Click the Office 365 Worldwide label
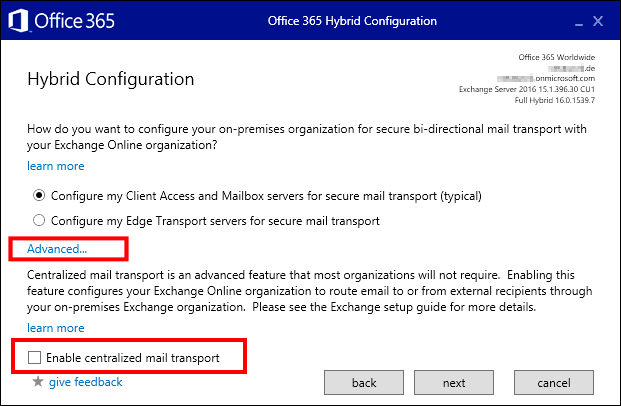Screen dimensions: 621x406 (x=556, y=57)
